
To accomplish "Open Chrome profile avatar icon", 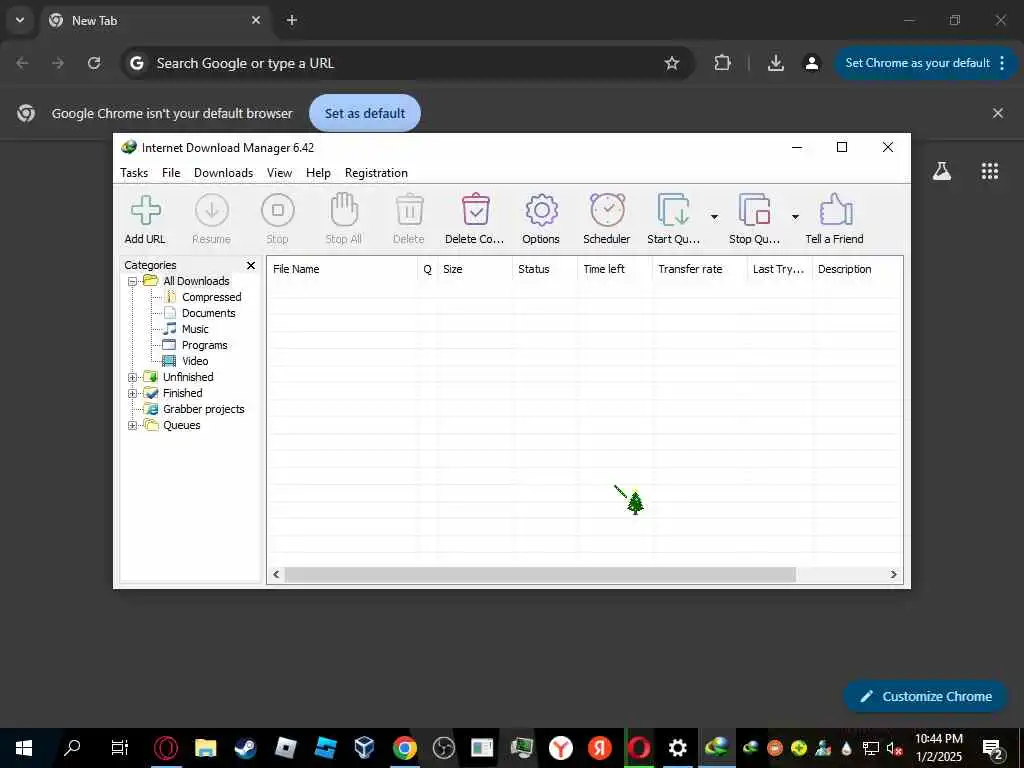I will 812,63.
